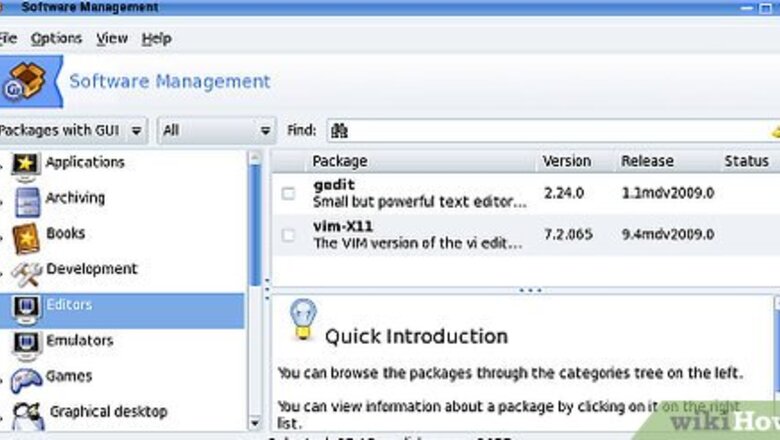Click the Graphical desktop penguin icon
The height and width of the screenshot is (440, 780).
27,417
